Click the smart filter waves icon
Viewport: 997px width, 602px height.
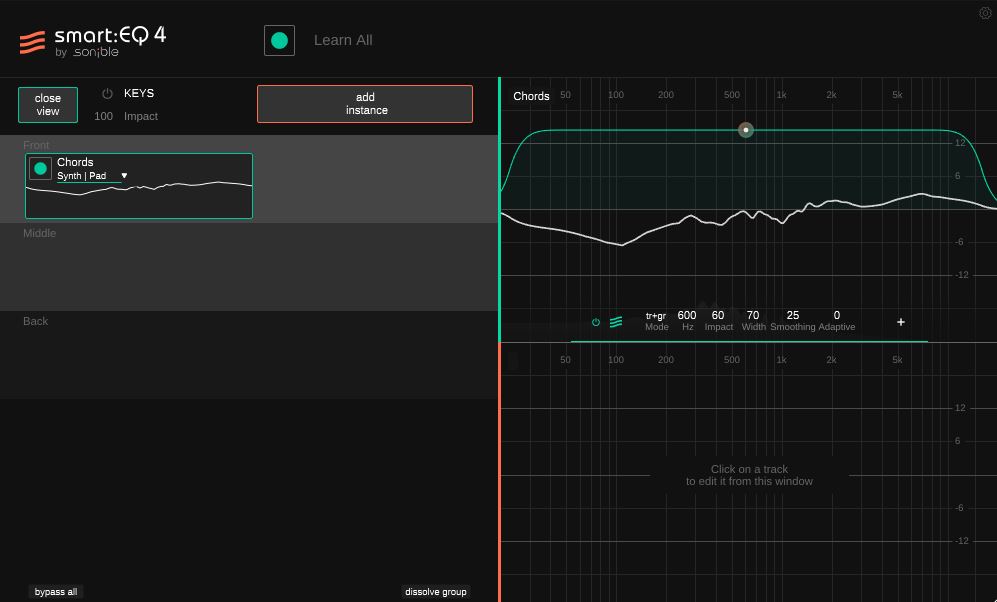point(616,322)
